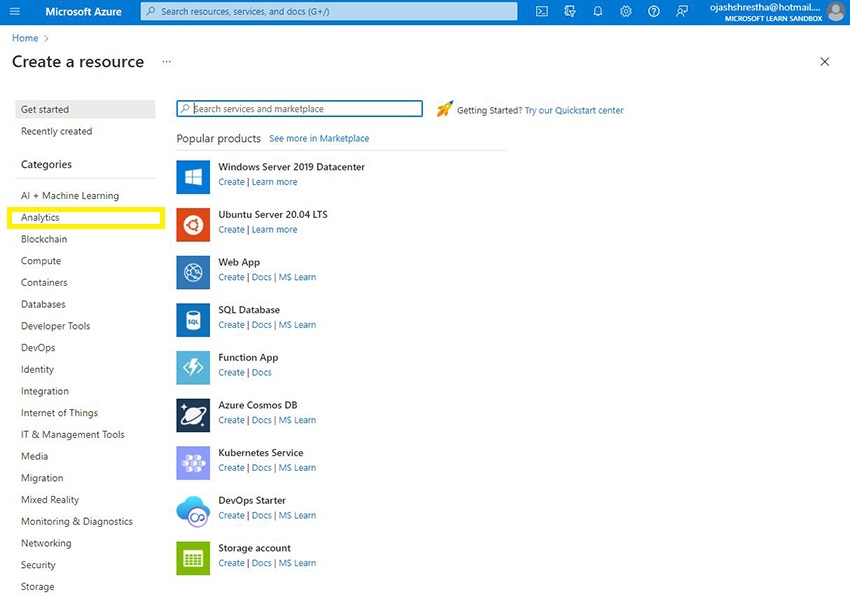Choose the Media category
This screenshot has width=850, height=599.
(x=34, y=456)
